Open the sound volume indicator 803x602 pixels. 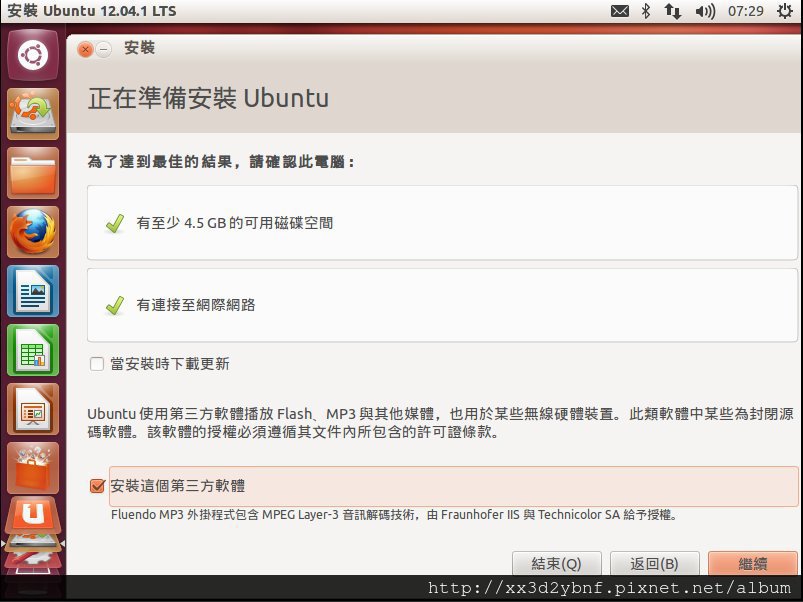click(705, 11)
